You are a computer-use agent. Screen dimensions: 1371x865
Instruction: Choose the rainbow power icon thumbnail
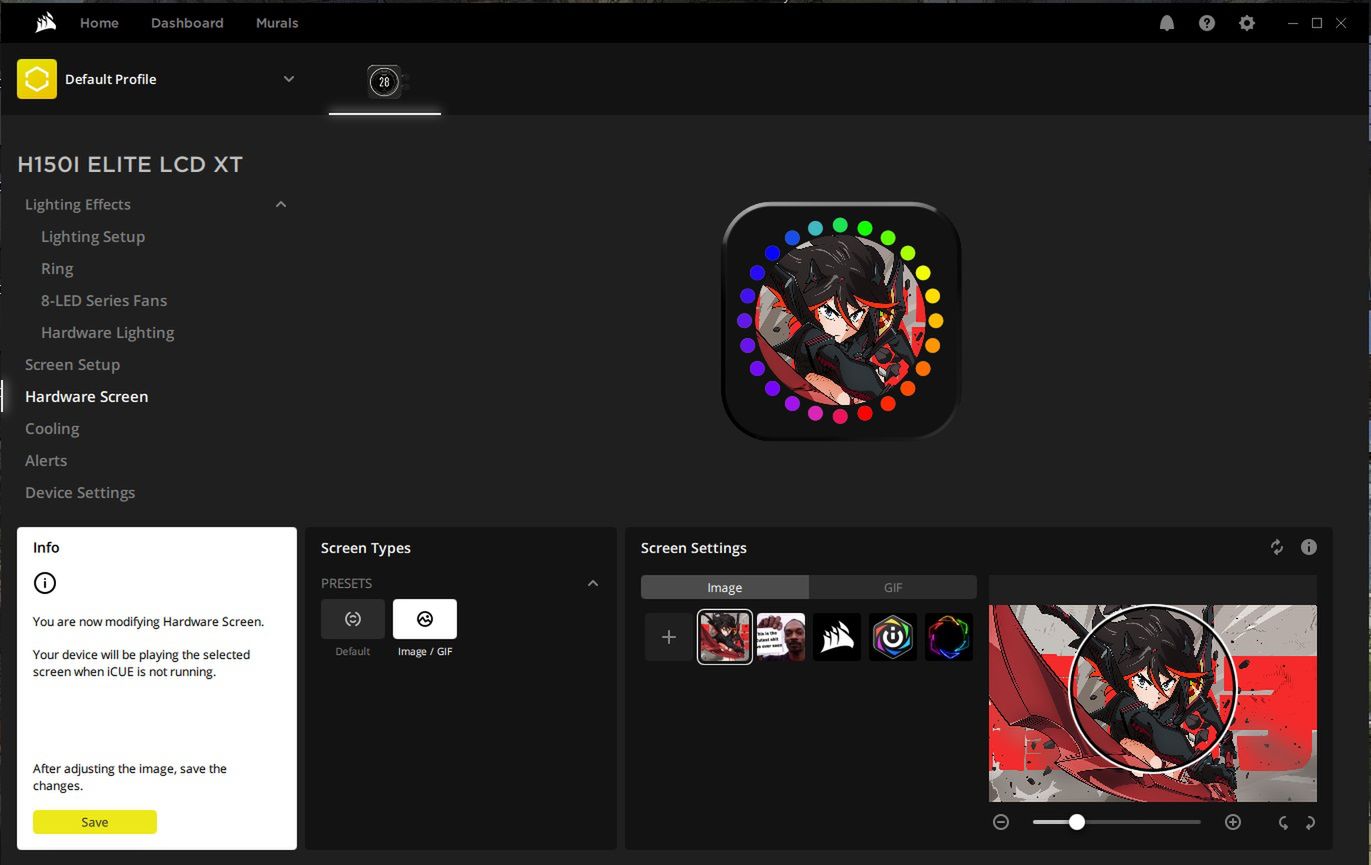(893, 637)
